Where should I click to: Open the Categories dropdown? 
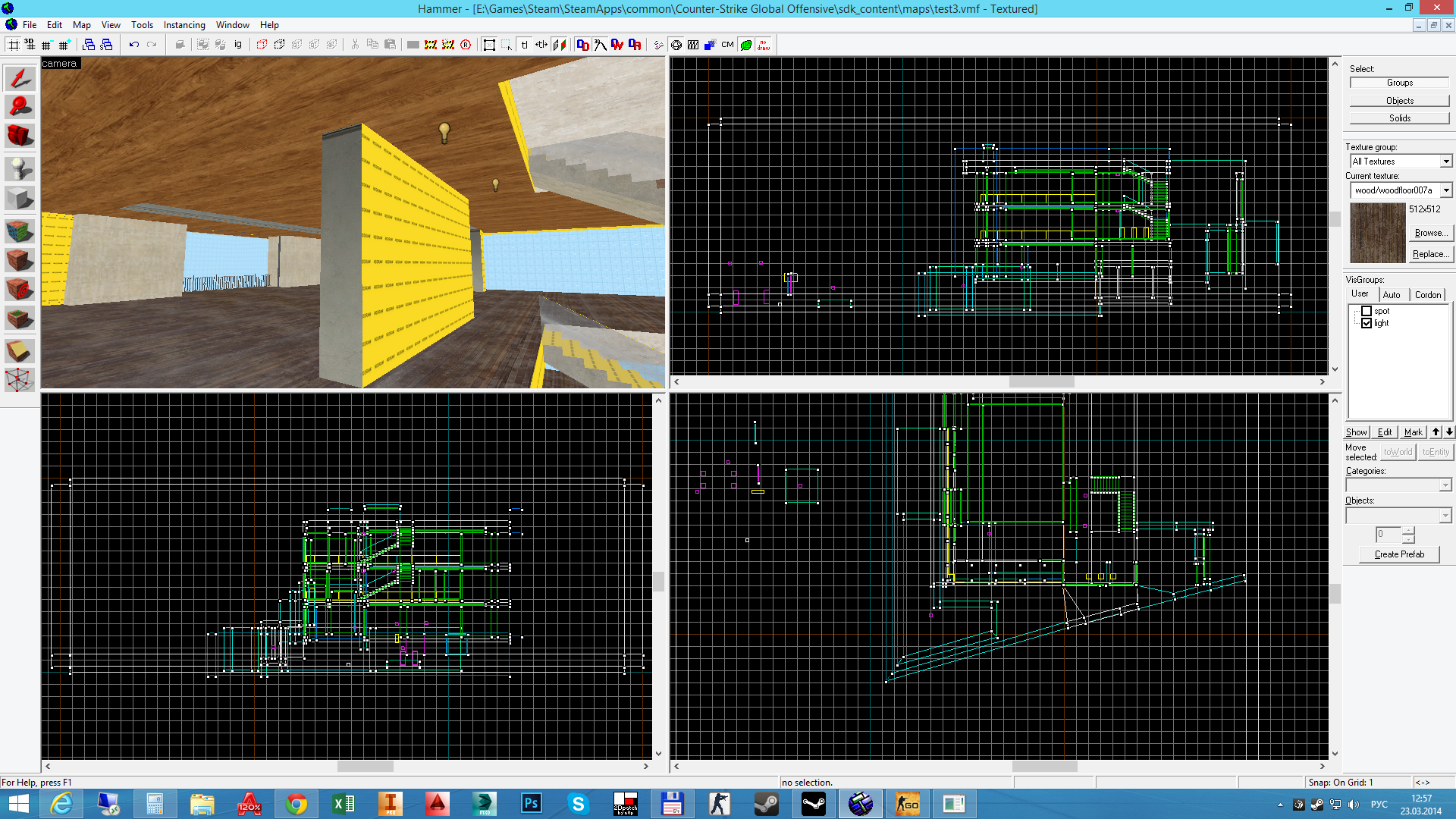[x=1445, y=485]
